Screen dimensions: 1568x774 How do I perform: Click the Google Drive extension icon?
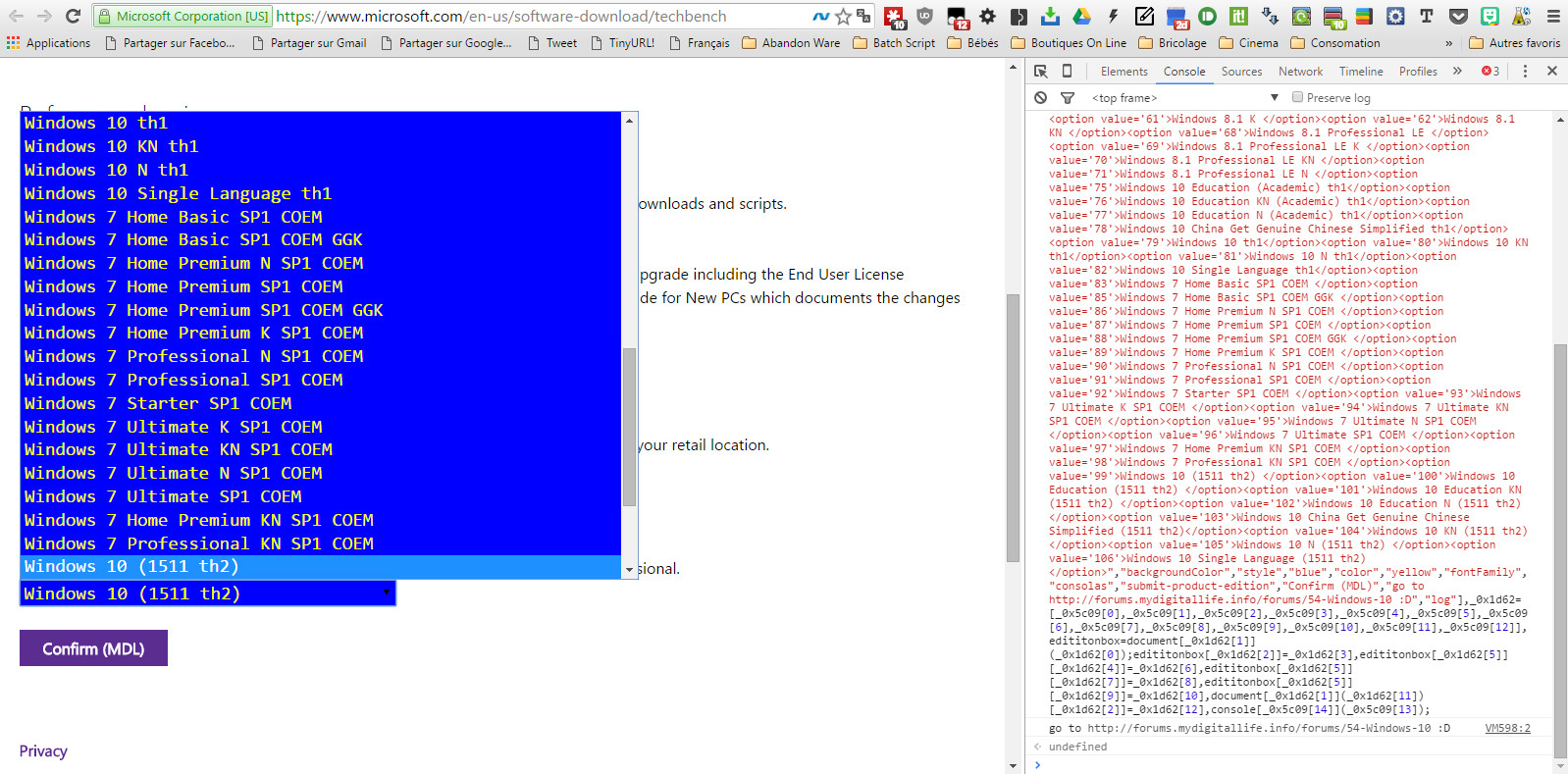pos(1081,16)
